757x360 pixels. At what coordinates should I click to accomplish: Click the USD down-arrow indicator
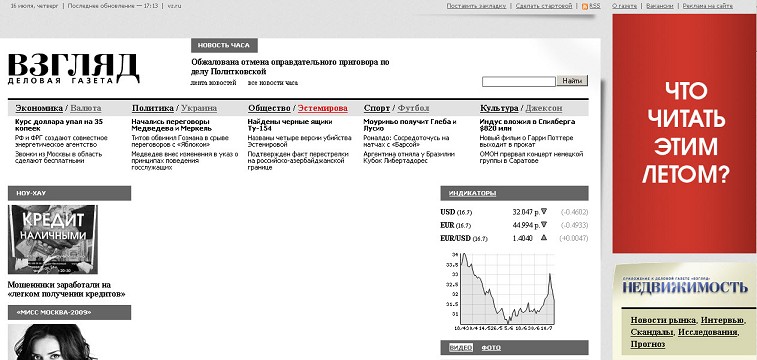(x=544, y=211)
